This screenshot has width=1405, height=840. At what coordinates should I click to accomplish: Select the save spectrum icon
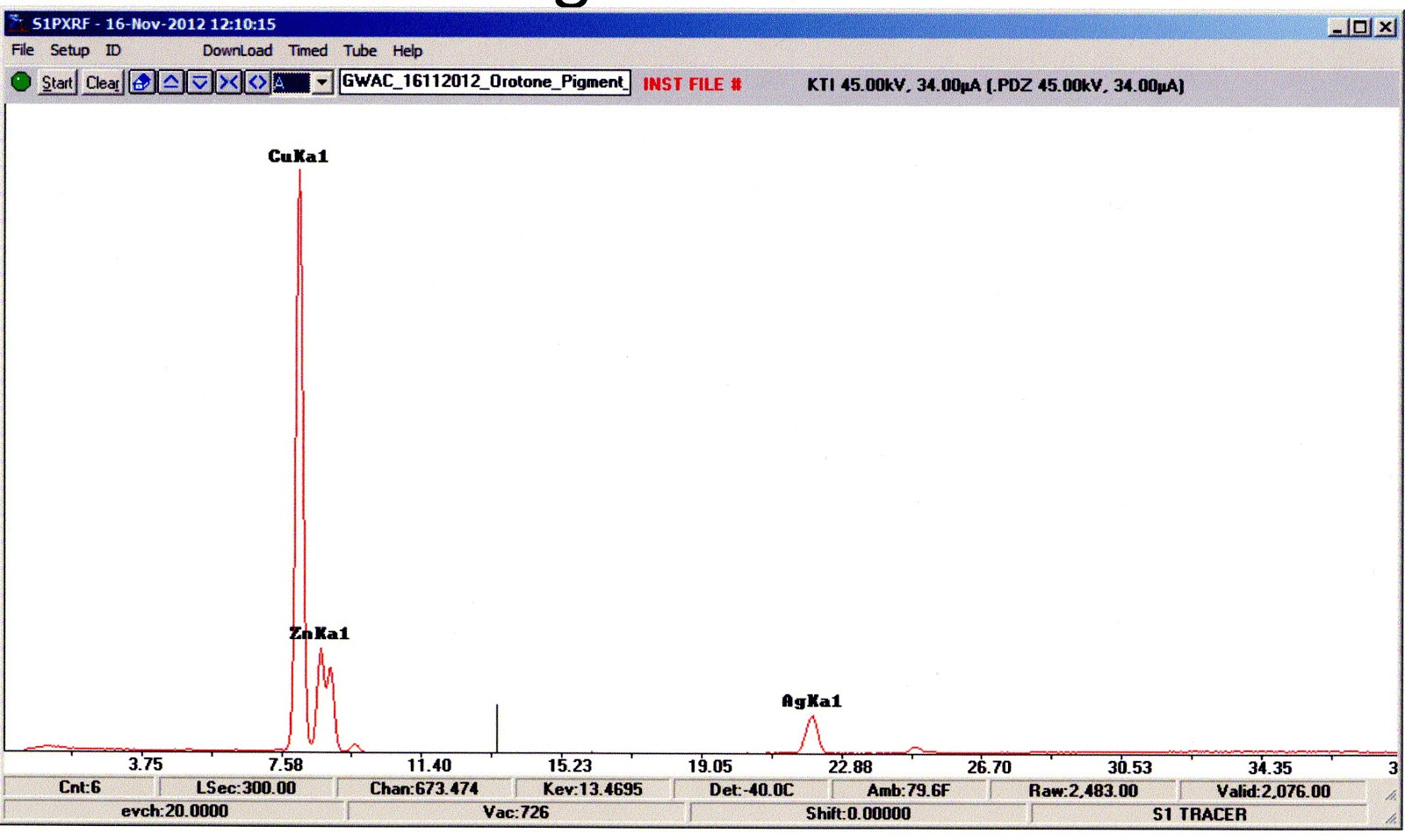point(140,83)
